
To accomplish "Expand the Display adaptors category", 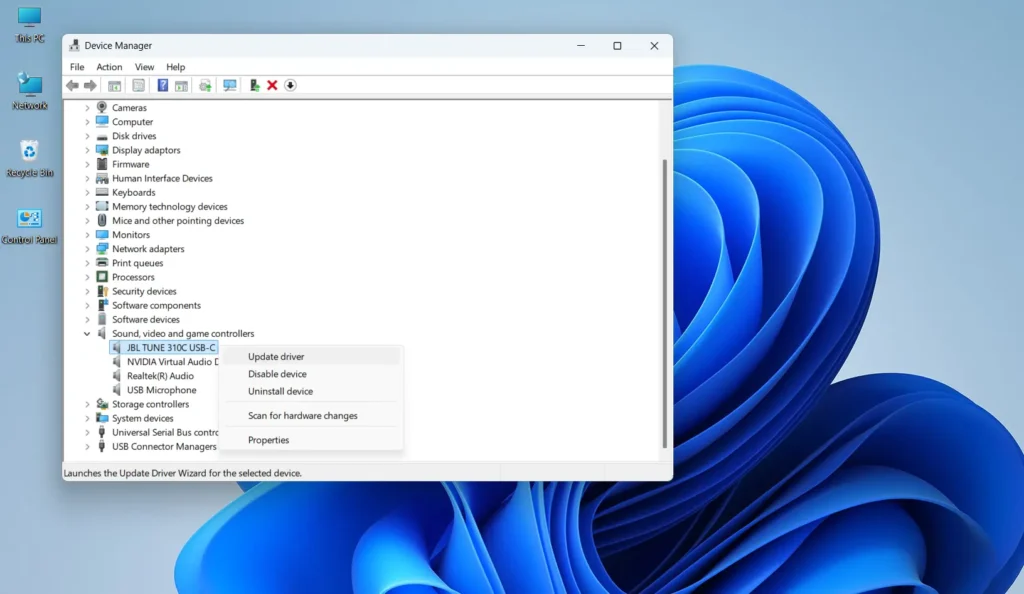I will (87, 150).
